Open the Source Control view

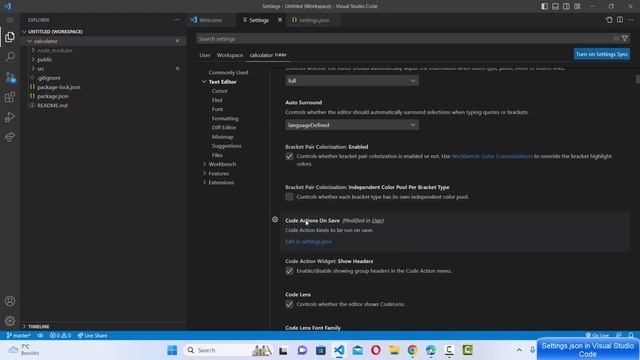(x=10, y=77)
